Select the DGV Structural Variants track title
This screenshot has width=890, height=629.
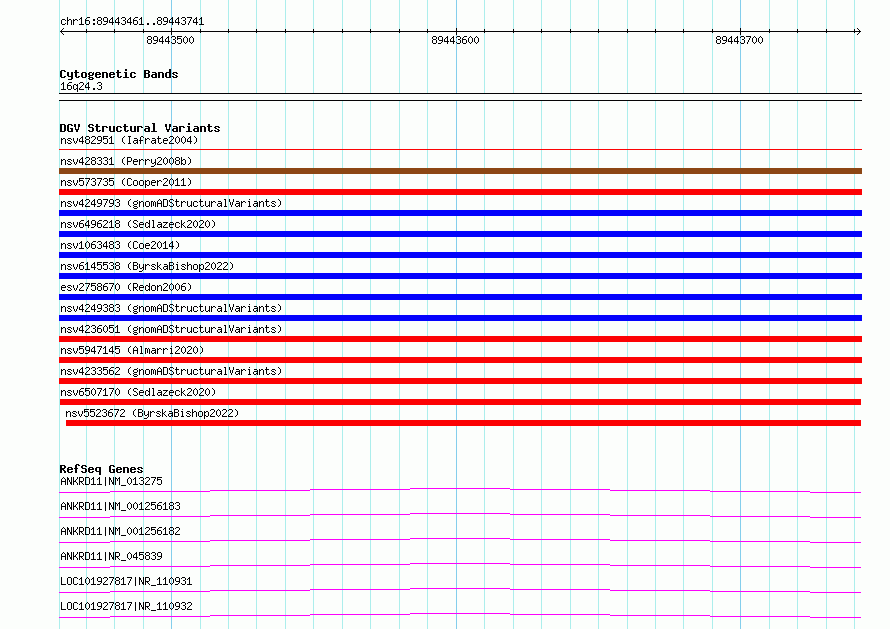coord(140,128)
